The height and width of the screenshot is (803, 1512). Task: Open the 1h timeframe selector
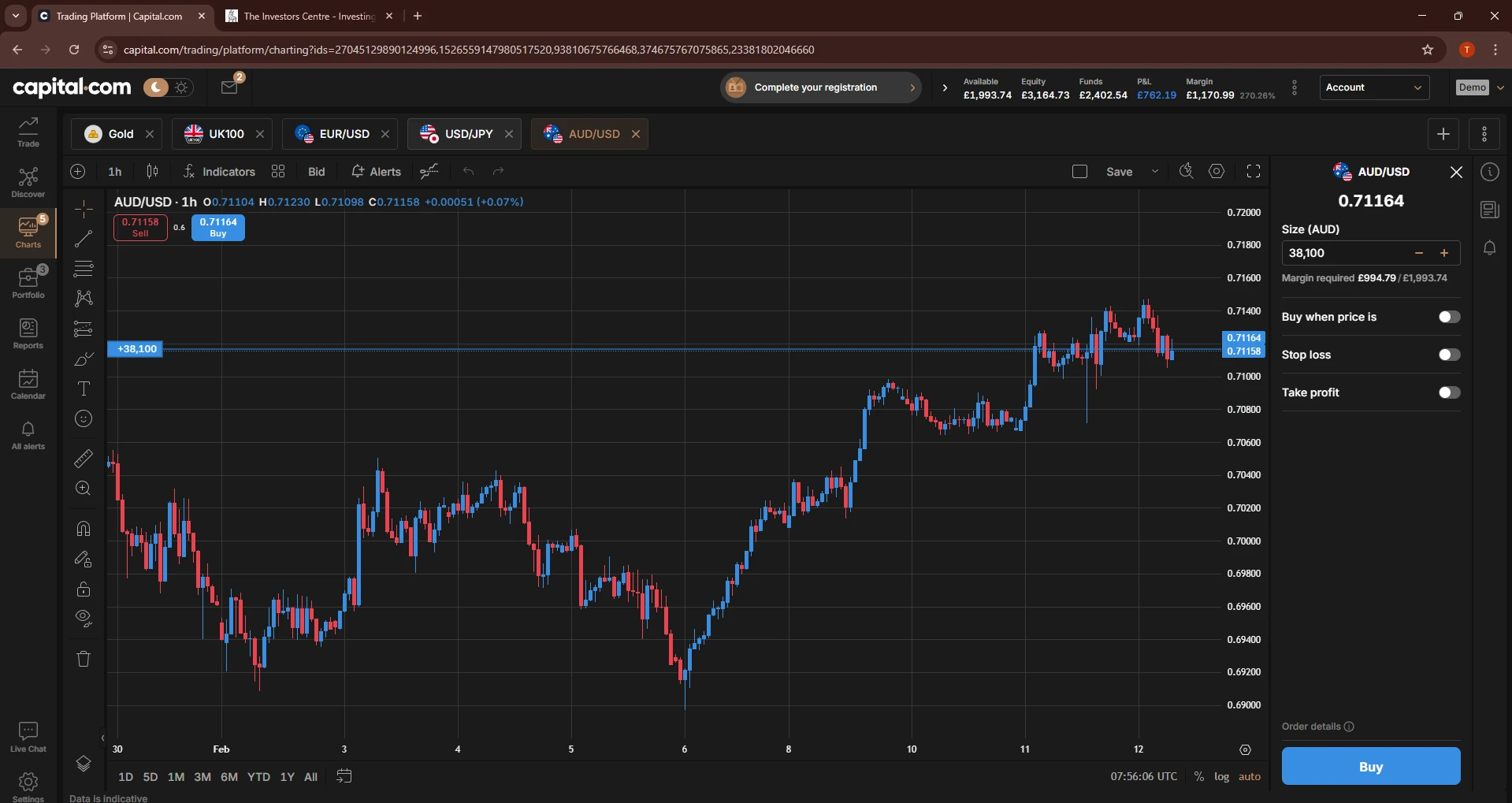115,172
